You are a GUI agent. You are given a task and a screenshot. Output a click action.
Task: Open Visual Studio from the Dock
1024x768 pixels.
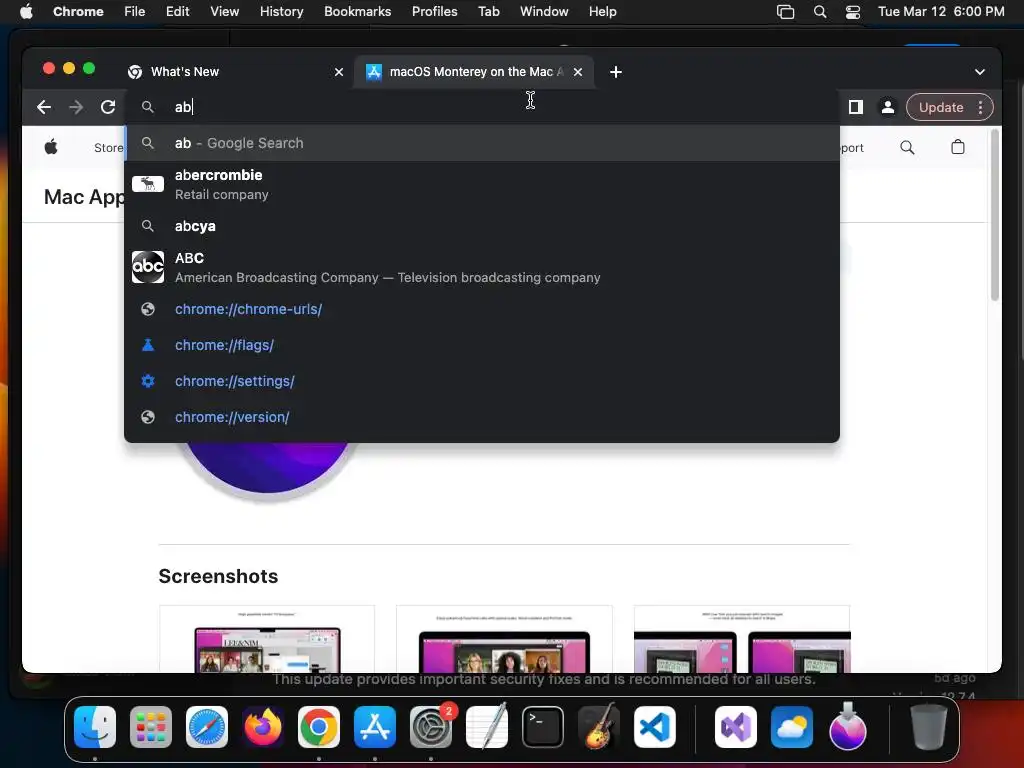click(736, 727)
